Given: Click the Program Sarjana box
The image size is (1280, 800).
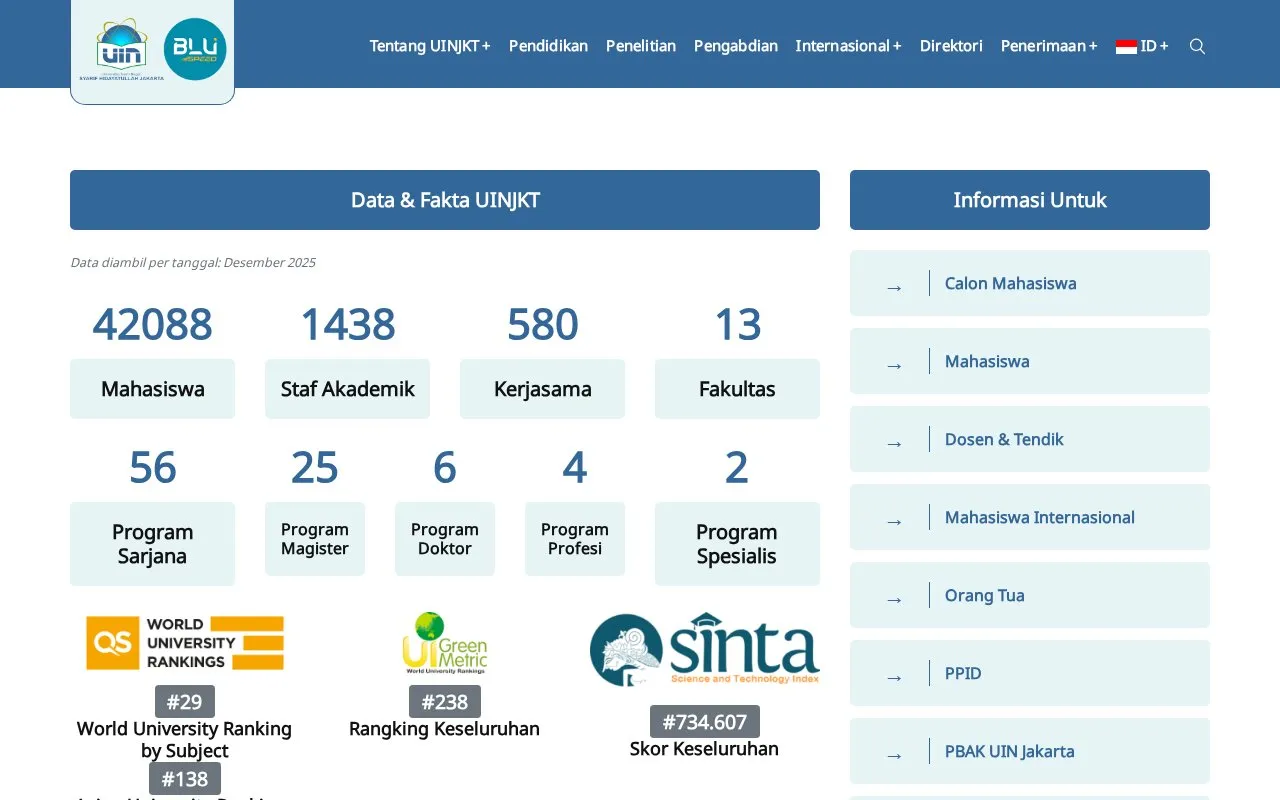Looking at the screenshot, I should 152,544.
